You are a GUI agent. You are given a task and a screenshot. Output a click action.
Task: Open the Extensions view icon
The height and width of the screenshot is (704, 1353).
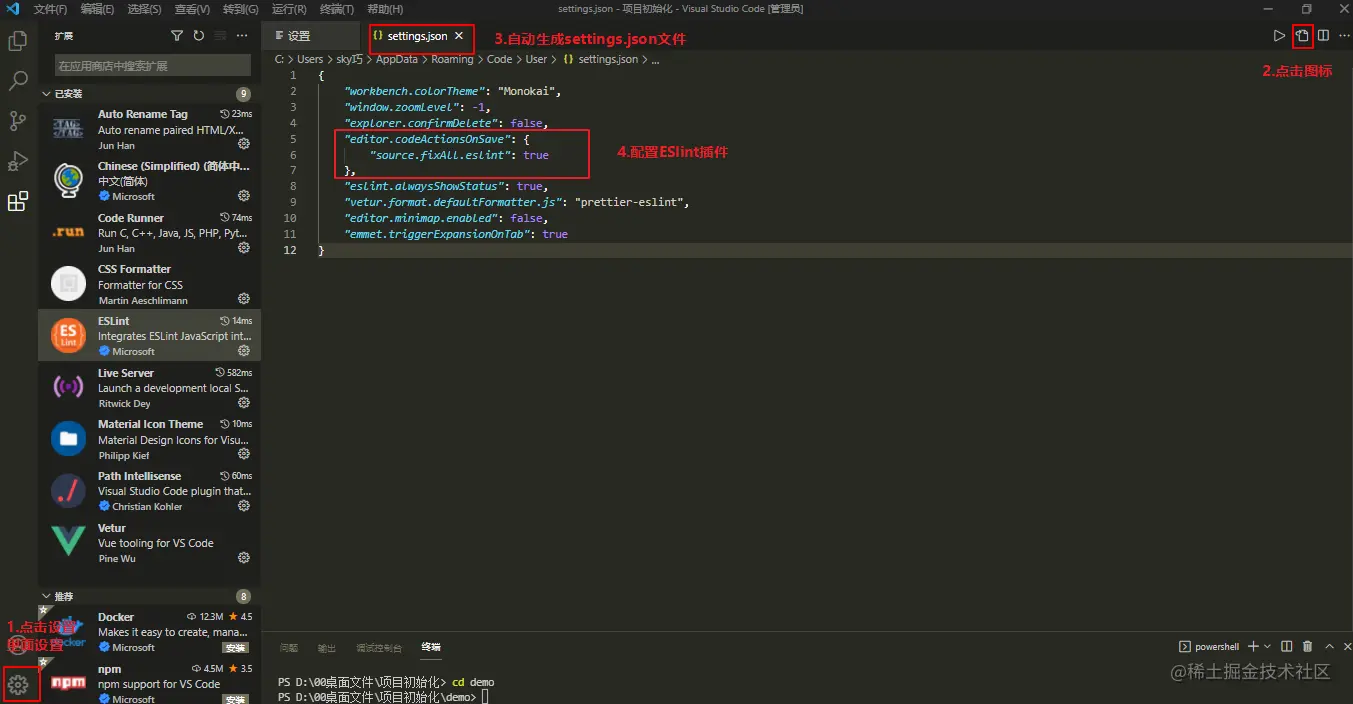click(x=17, y=202)
